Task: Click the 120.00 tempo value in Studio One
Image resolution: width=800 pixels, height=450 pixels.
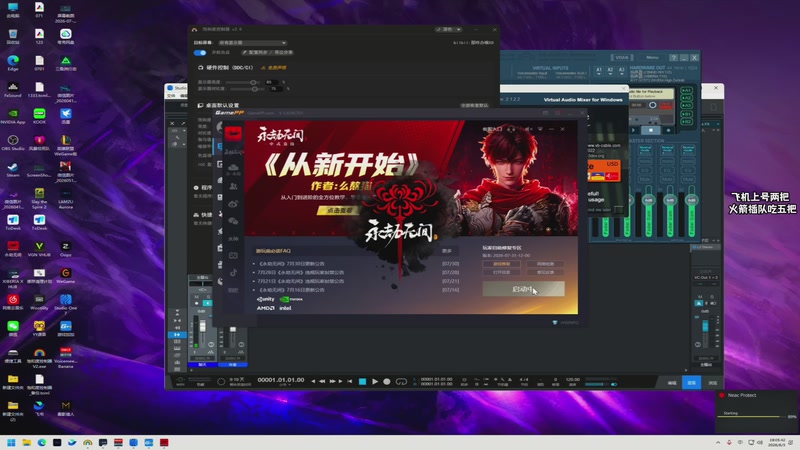Action: tap(572, 380)
